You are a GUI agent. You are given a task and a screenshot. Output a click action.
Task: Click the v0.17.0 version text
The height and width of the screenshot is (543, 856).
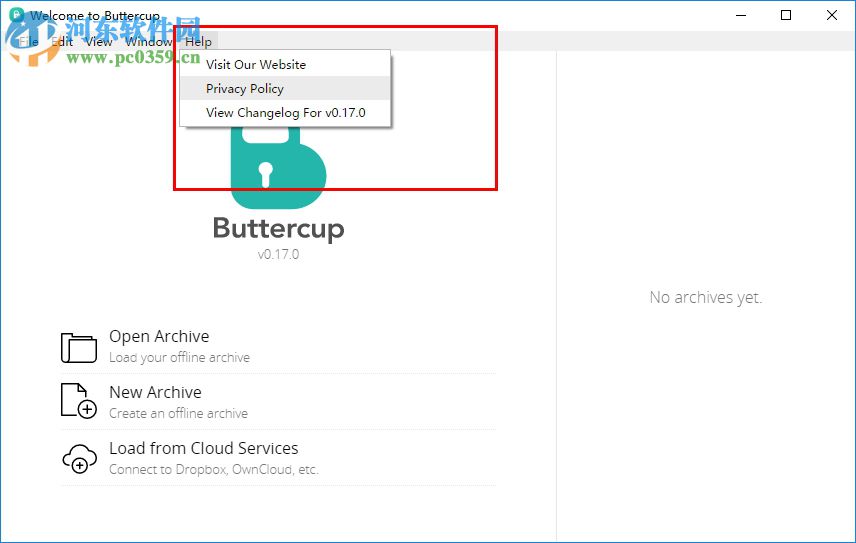[x=278, y=254]
